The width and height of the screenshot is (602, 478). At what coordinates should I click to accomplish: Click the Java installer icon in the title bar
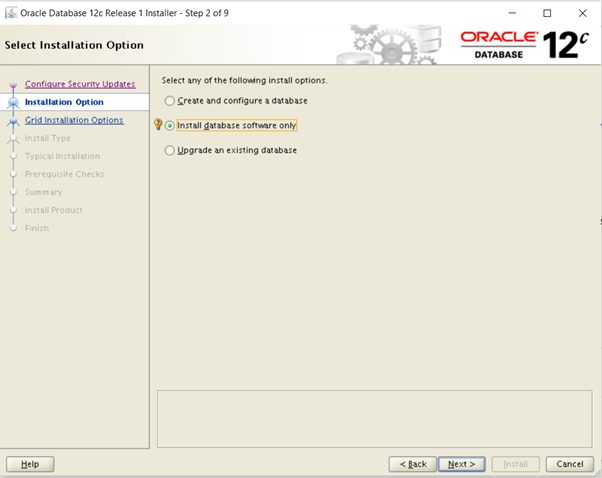pos(11,13)
